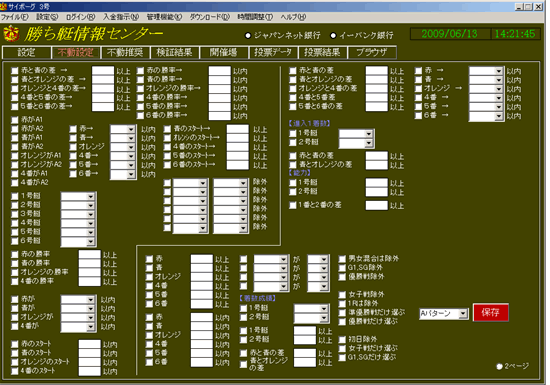Image resolution: width=550 pixels, height=385 pixels.
Task: Select the 2ページ radio button
Action: [x=499, y=366]
